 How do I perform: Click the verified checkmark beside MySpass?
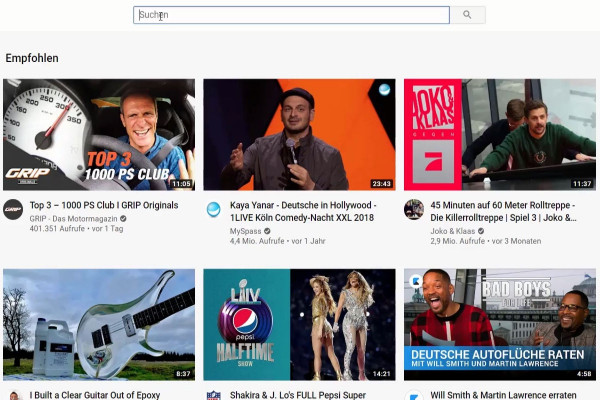[267, 231]
